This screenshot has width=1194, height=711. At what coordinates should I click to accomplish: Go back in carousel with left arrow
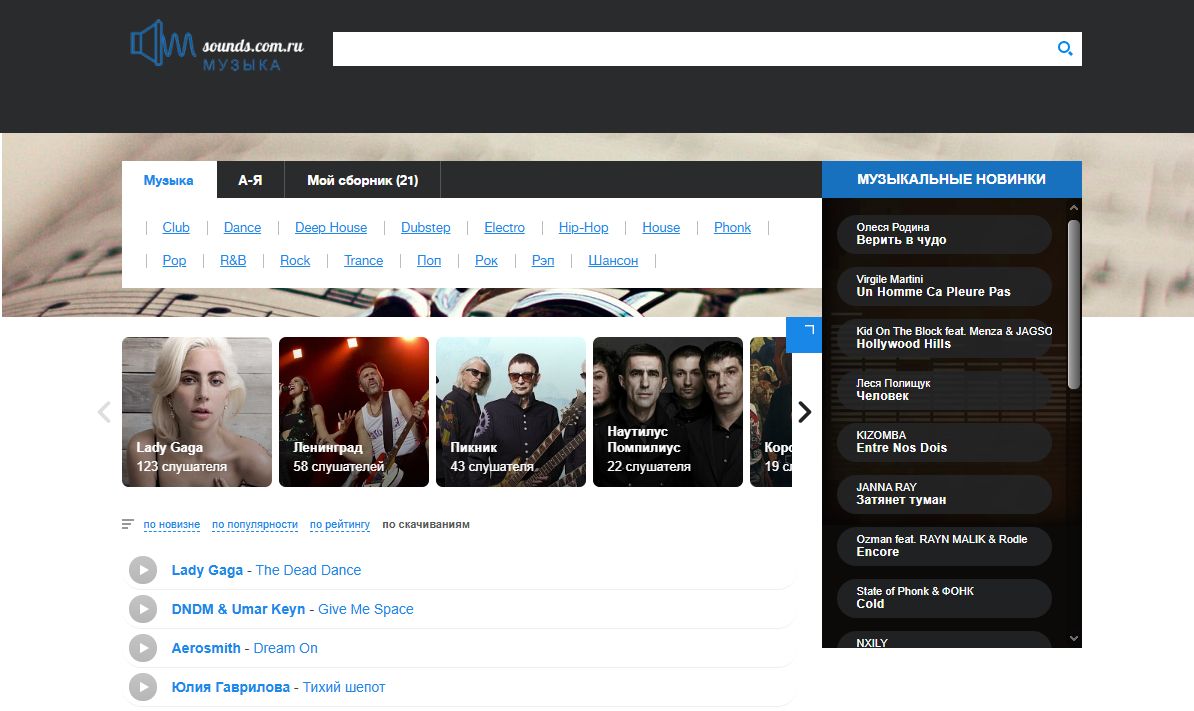104,412
